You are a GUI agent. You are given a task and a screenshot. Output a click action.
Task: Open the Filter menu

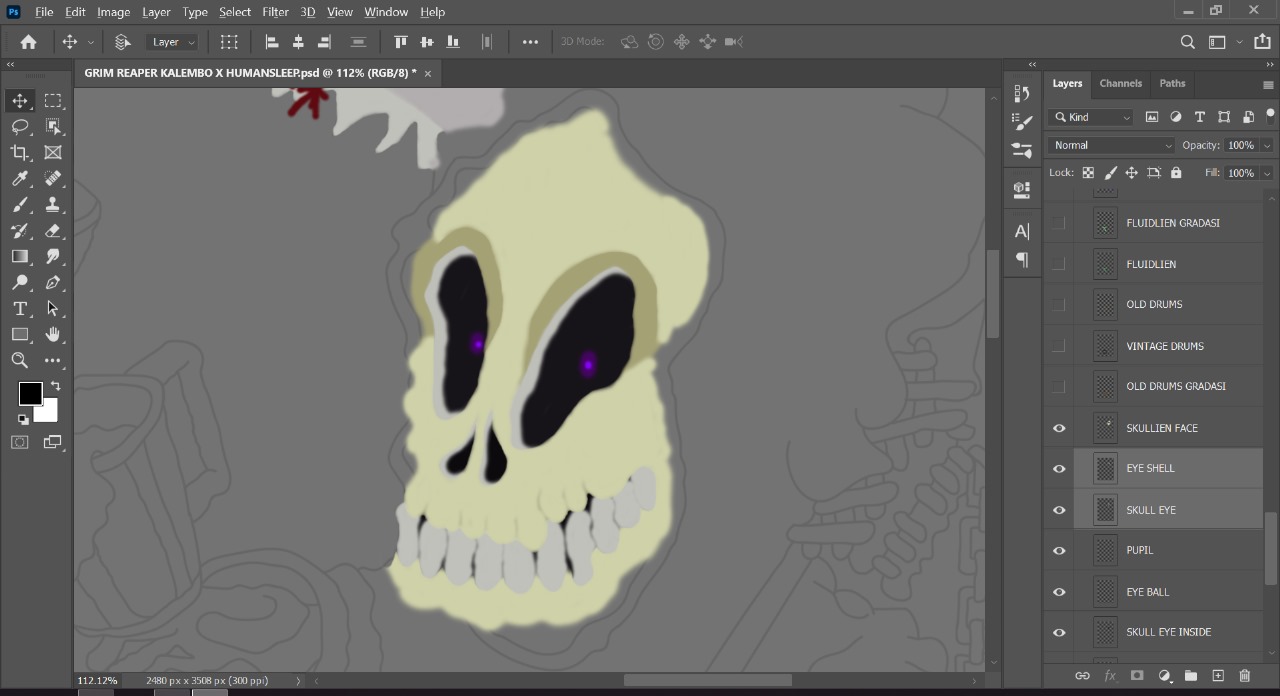[275, 12]
